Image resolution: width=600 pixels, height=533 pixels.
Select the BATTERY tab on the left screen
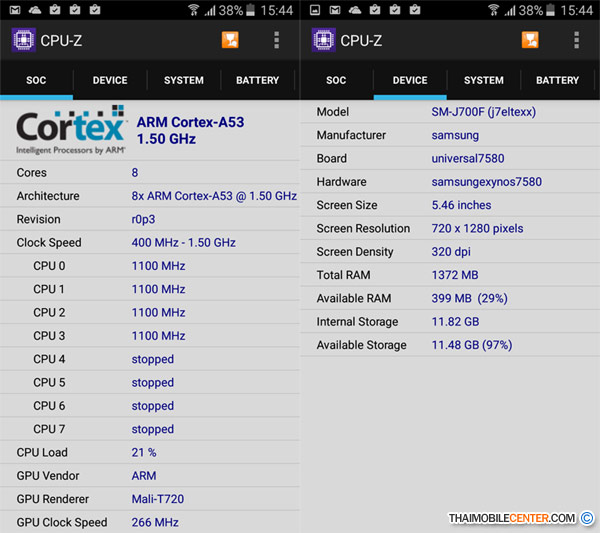(x=257, y=80)
